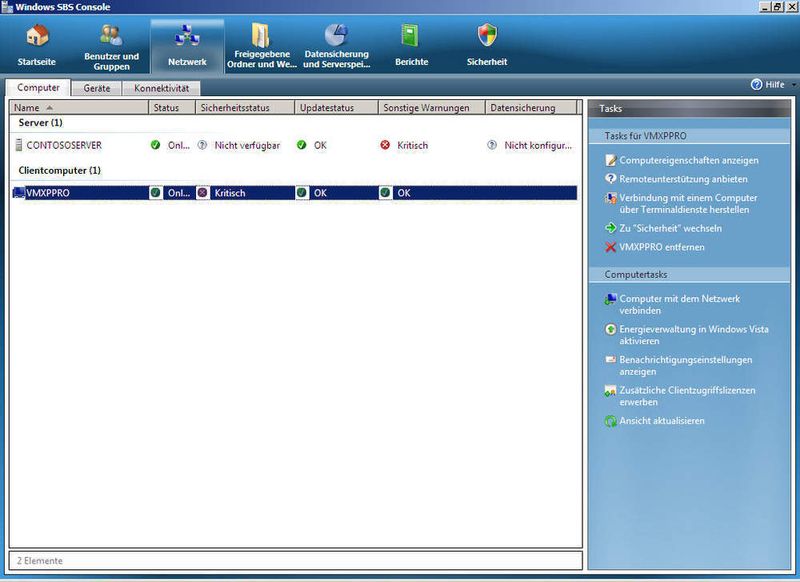Sort by the Status column header

click(172, 108)
